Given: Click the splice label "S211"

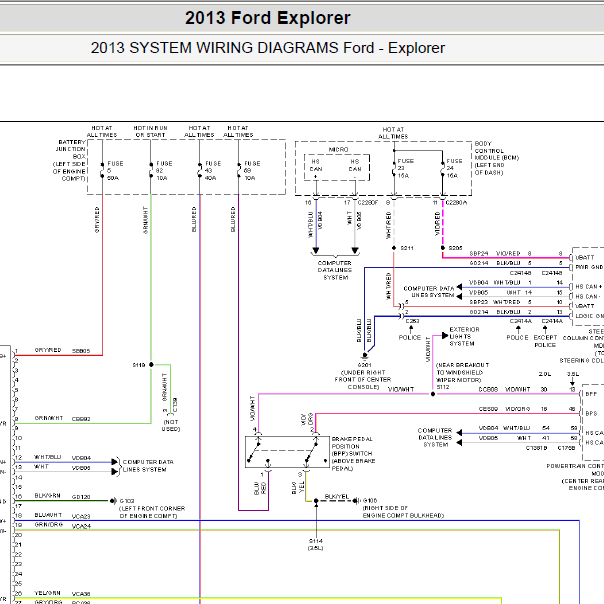Looking at the screenshot, I should pos(407,248).
